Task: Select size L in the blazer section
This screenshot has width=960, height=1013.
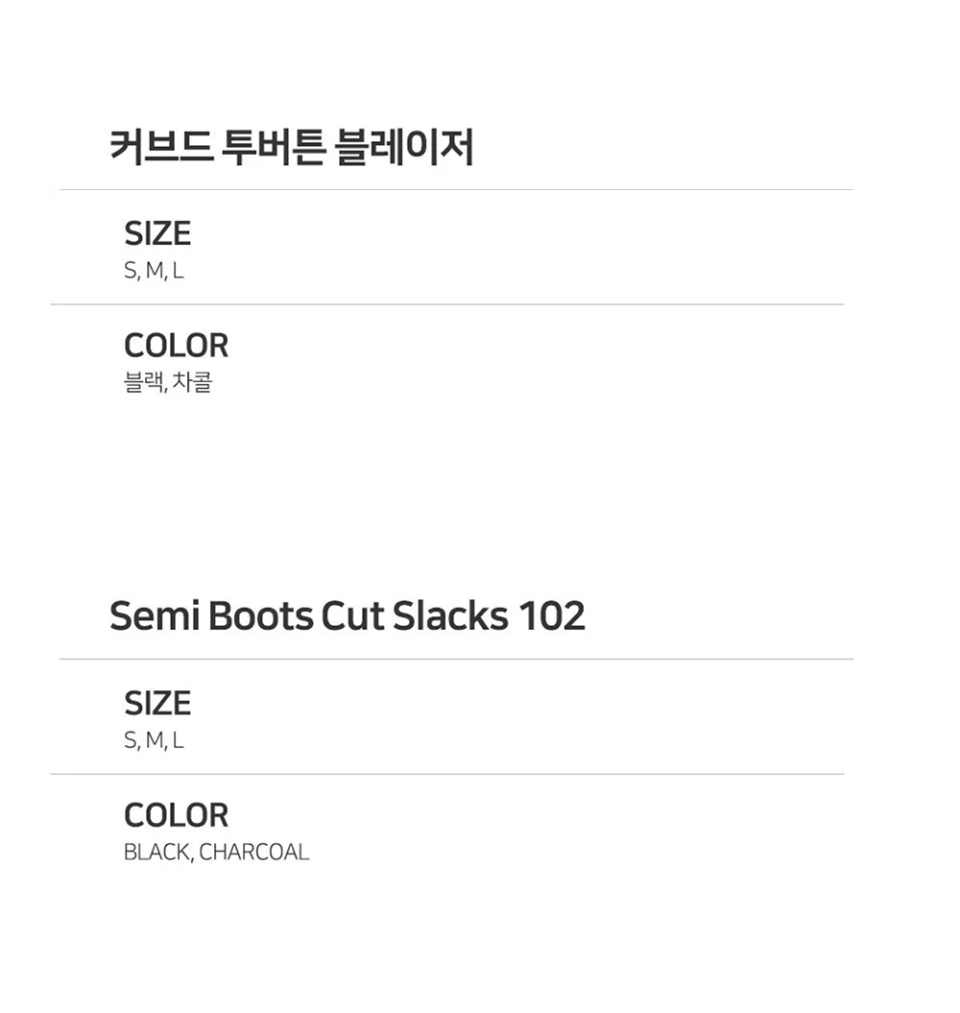Action: point(178,271)
